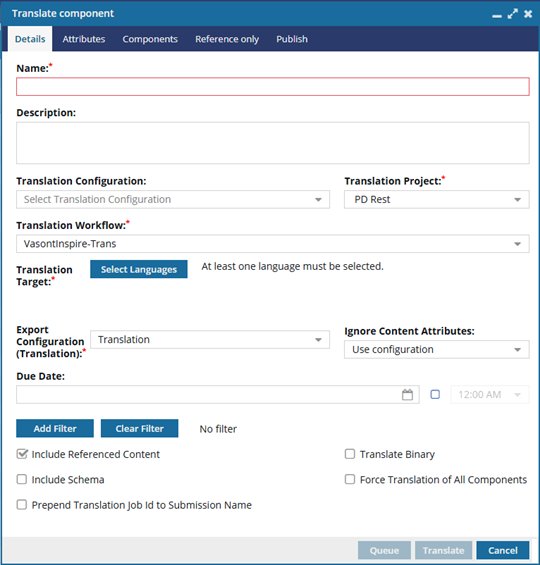Maximize the Translate component dialog
540x565 pixels.
(x=513, y=14)
